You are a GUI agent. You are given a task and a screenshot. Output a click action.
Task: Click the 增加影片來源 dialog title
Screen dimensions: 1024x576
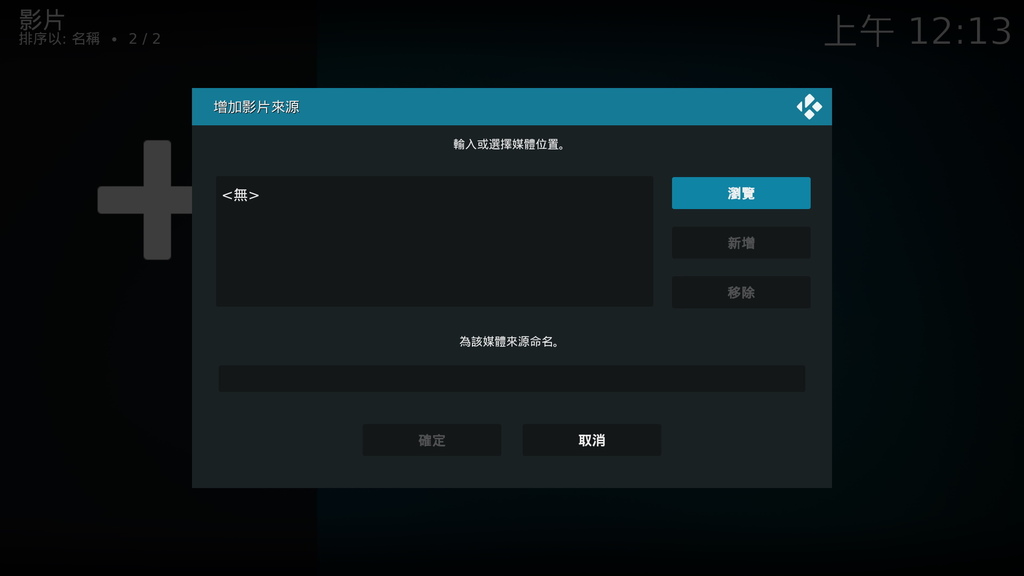256,107
